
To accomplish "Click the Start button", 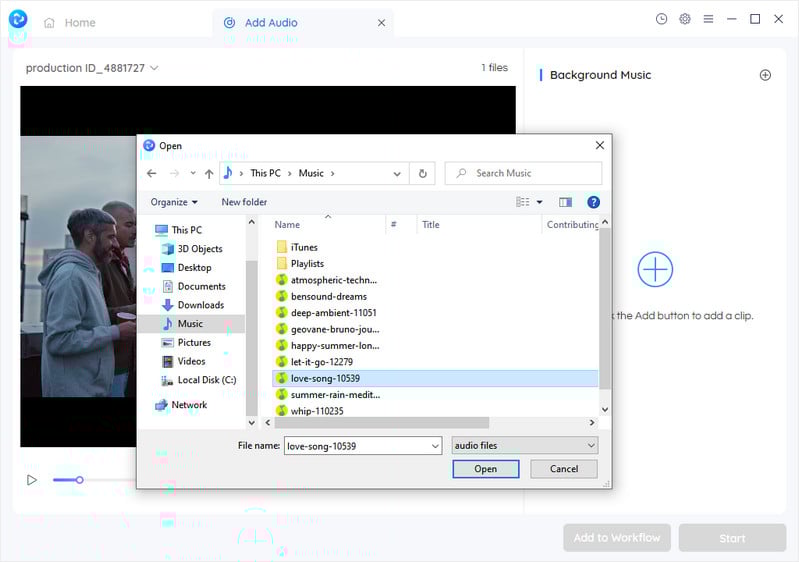I will [x=732, y=538].
